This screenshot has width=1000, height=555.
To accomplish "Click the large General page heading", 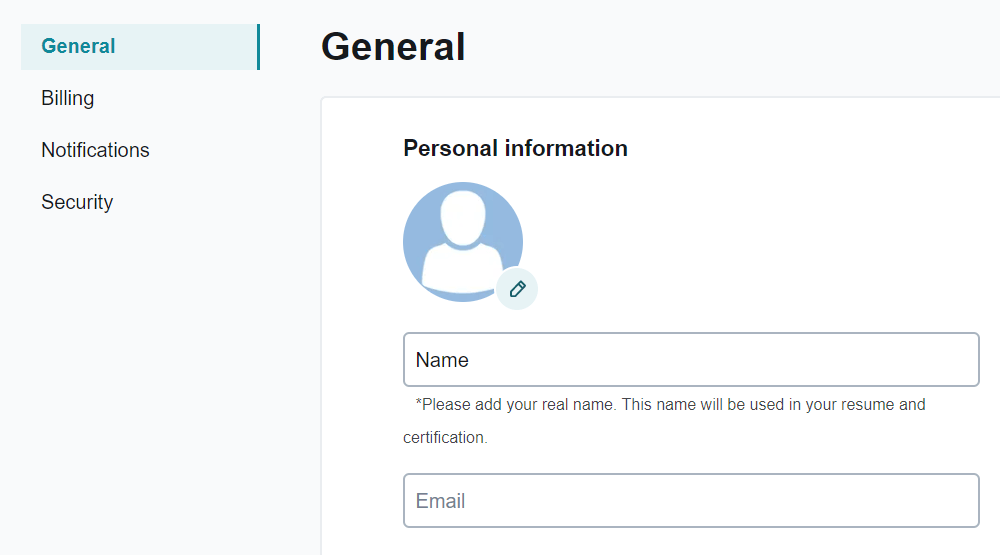I will (x=393, y=46).
